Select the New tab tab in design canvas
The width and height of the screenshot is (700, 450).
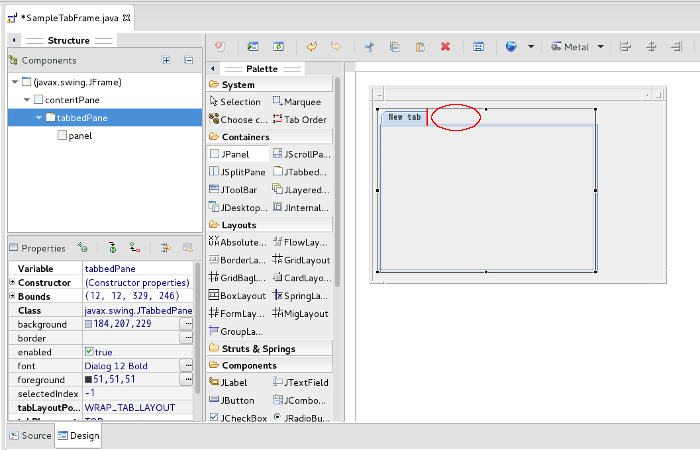click(404, 117)
